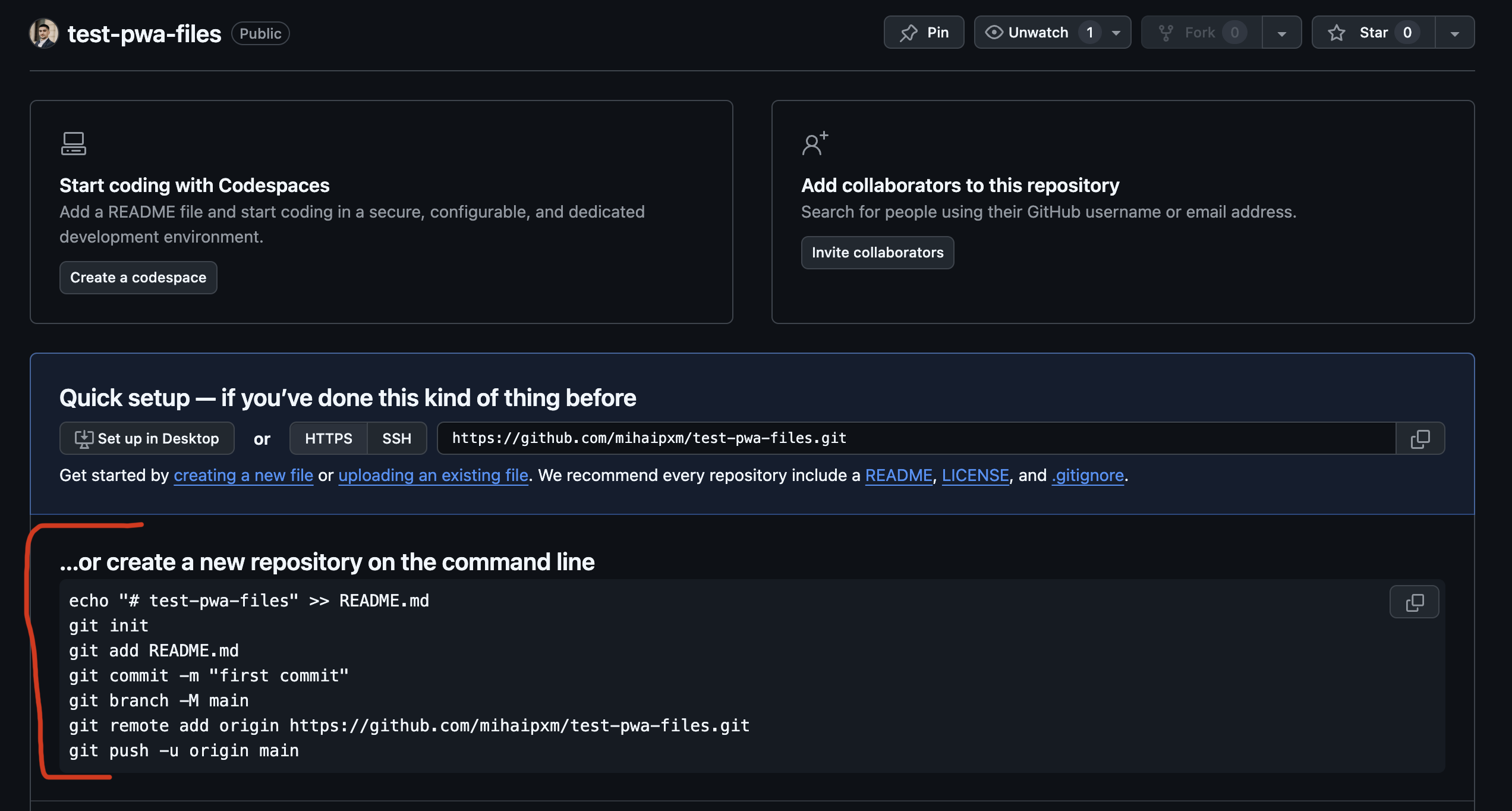Click '…or create a new repository' heading
Viewport: 1512px width, 811px height.
(x=327, y=561)
